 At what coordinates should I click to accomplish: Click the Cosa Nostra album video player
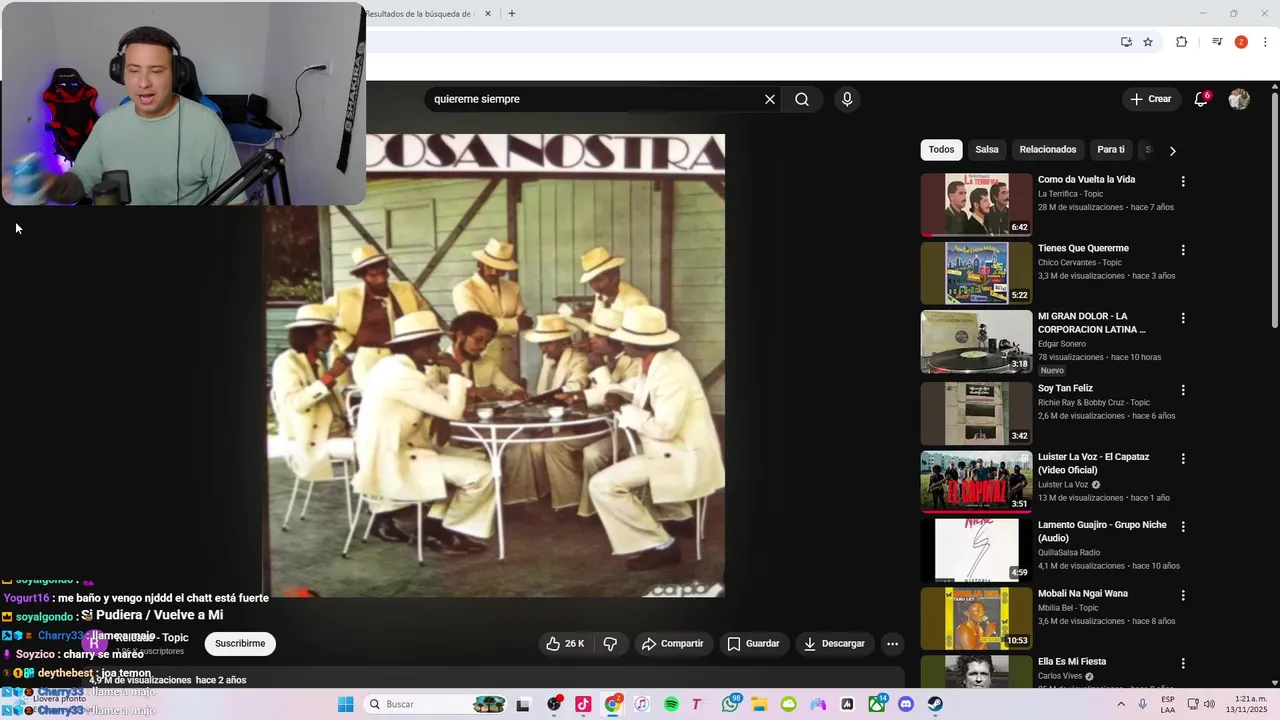pos(493,365)
